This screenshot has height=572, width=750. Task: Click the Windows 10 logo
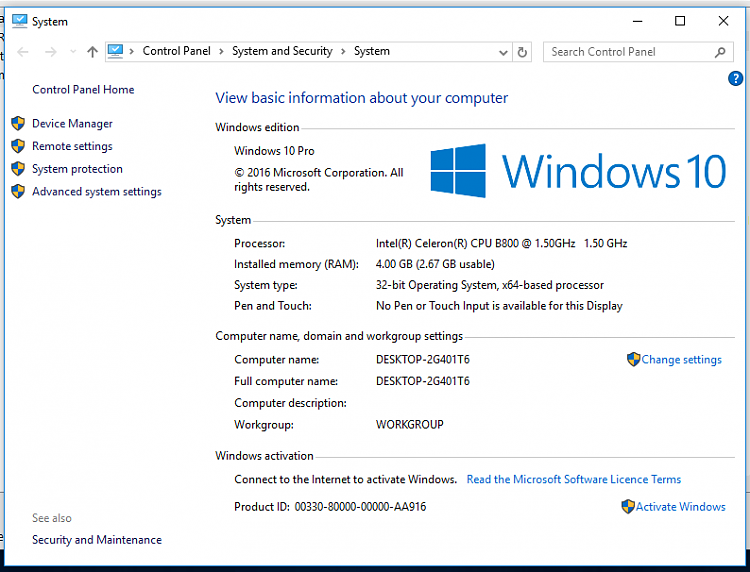(578, 171)
